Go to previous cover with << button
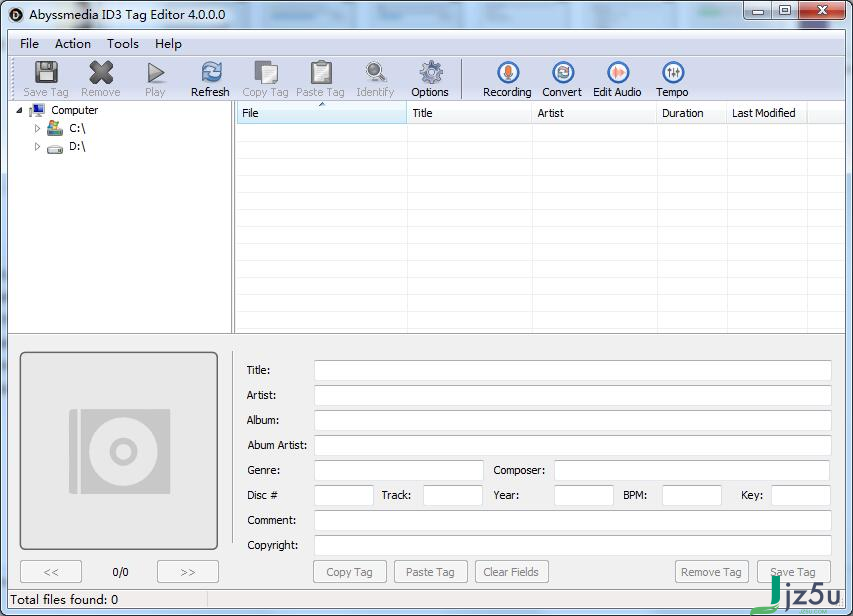This screenshot has height=616, width=853. [x=51, y=572]
